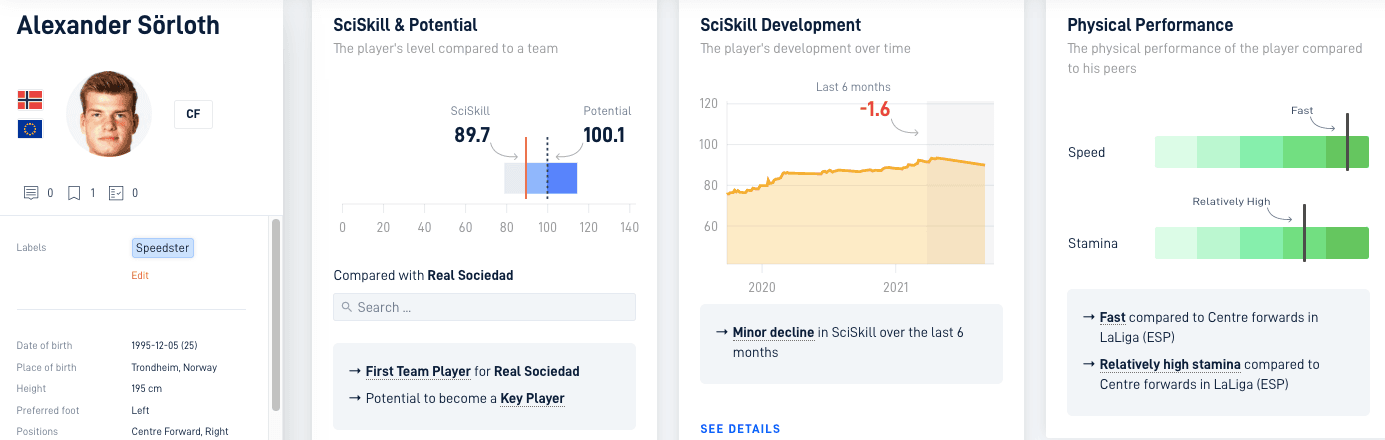Click the Norwegian flag icon
Viewport: 1385px width, 440px height.
(x=30, y=100)
